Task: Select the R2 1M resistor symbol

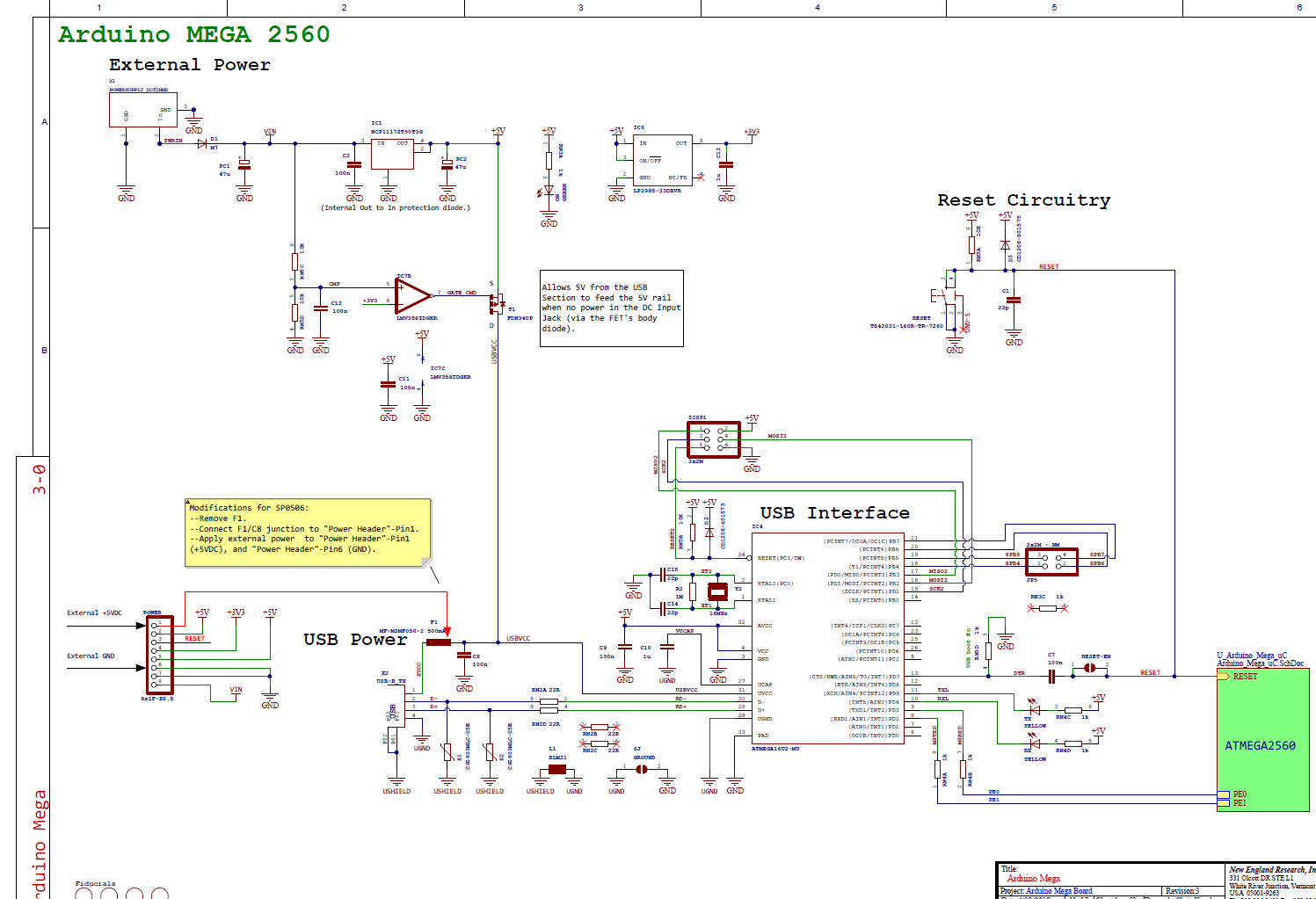Action: (x=693, y=591)
